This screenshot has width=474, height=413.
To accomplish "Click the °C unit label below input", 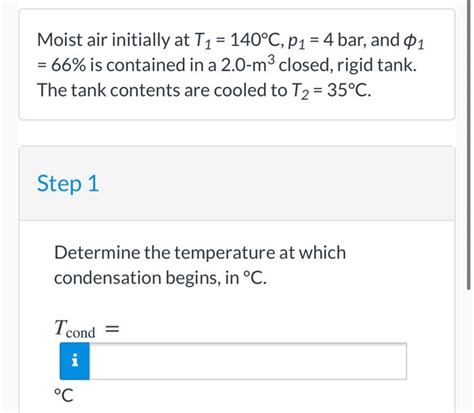I will [x=63, y=395].
